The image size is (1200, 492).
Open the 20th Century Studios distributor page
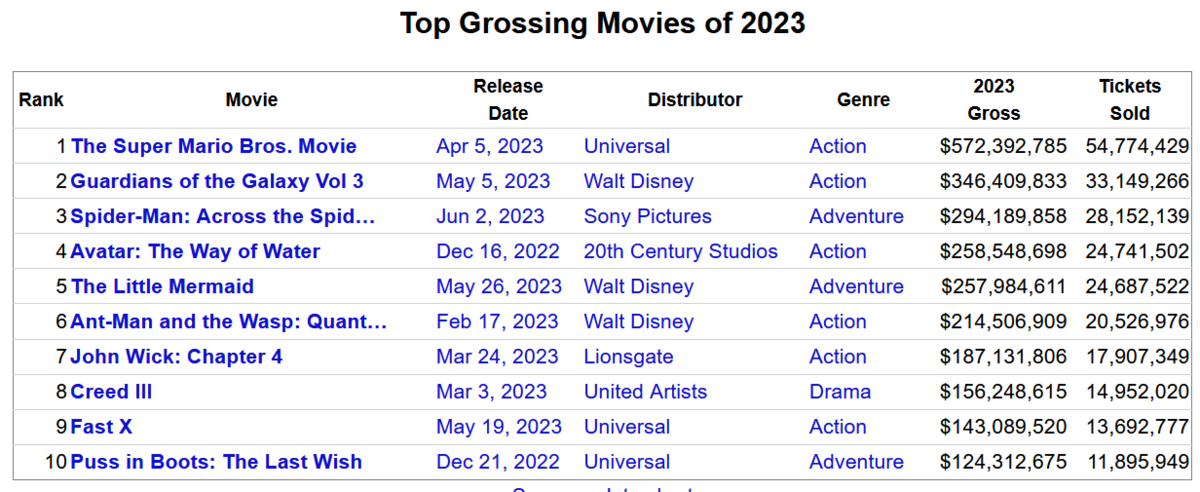[680, 251]
